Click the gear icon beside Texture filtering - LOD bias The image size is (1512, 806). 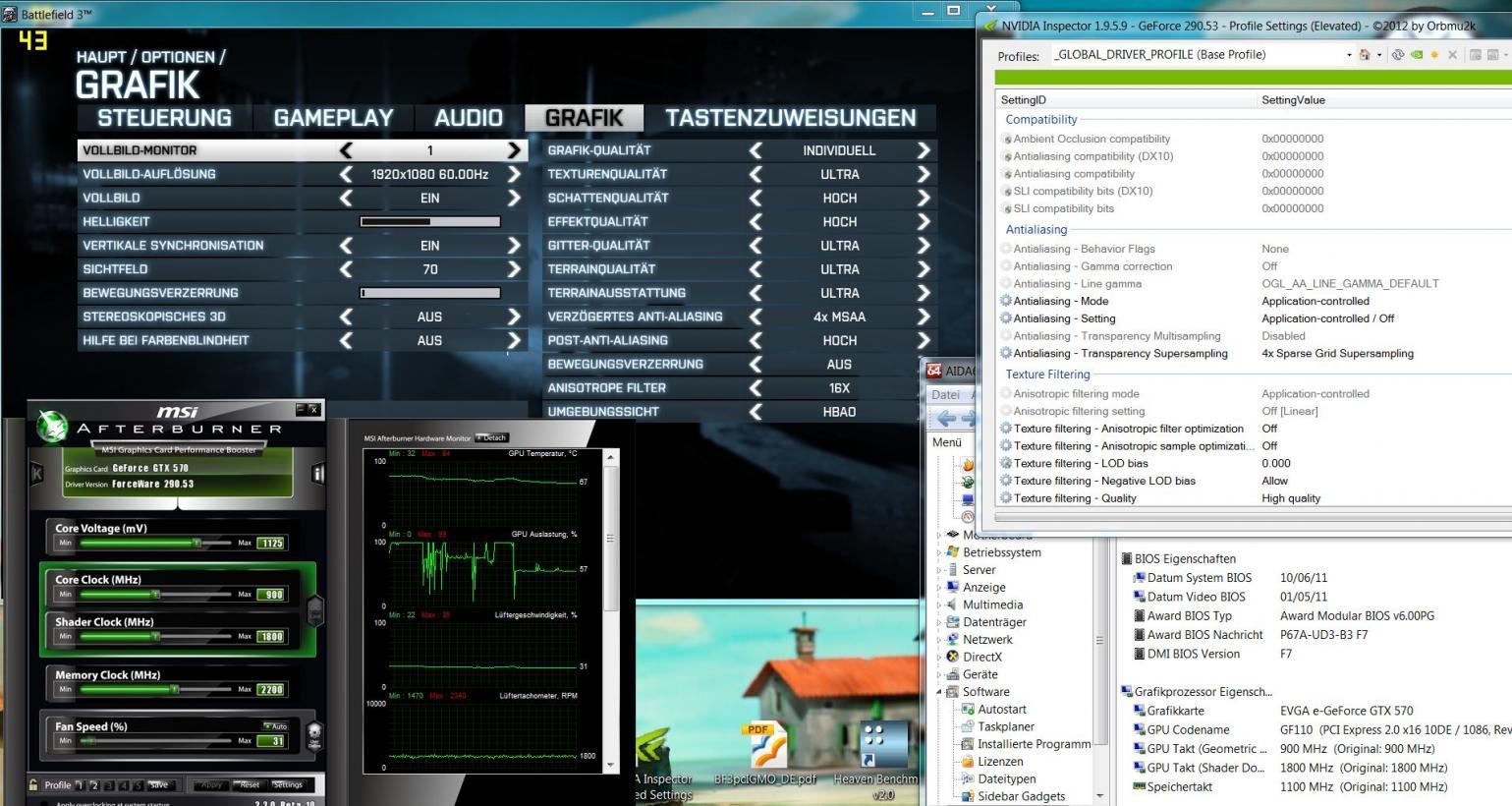pos(1006,463)
